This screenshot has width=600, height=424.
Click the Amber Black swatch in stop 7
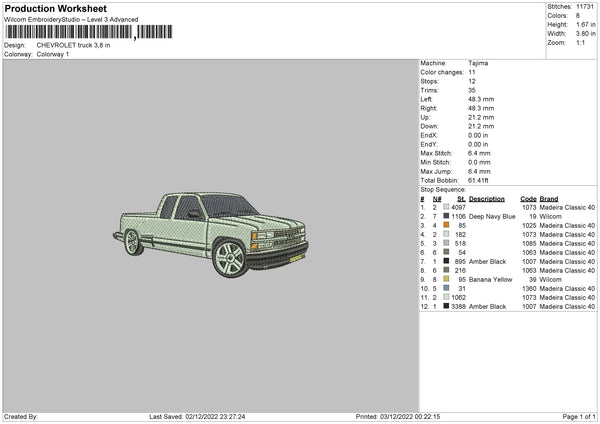coord(445,261)
